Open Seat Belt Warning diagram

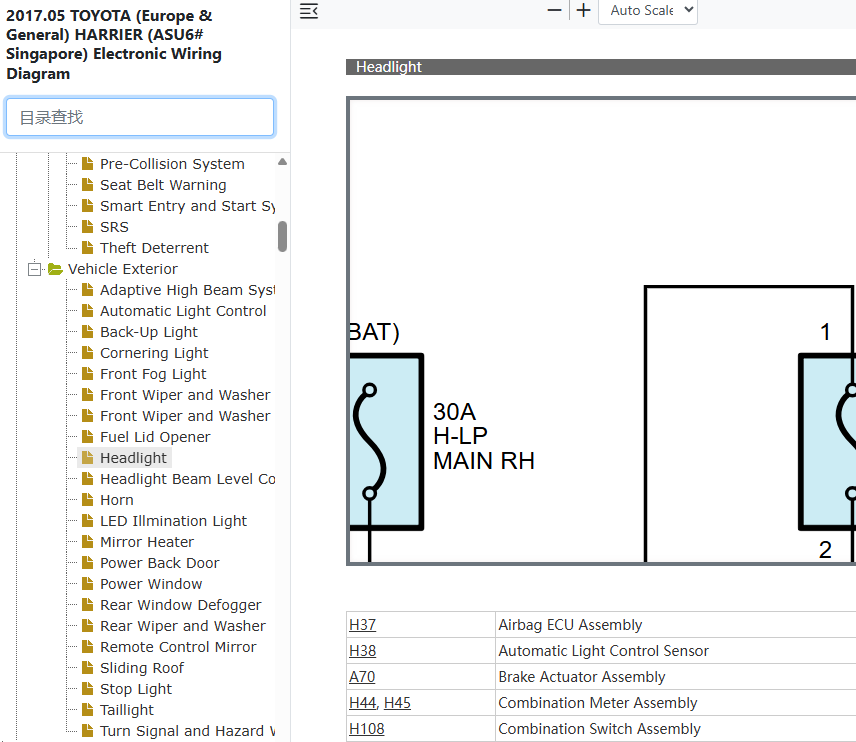click(163, 185)
